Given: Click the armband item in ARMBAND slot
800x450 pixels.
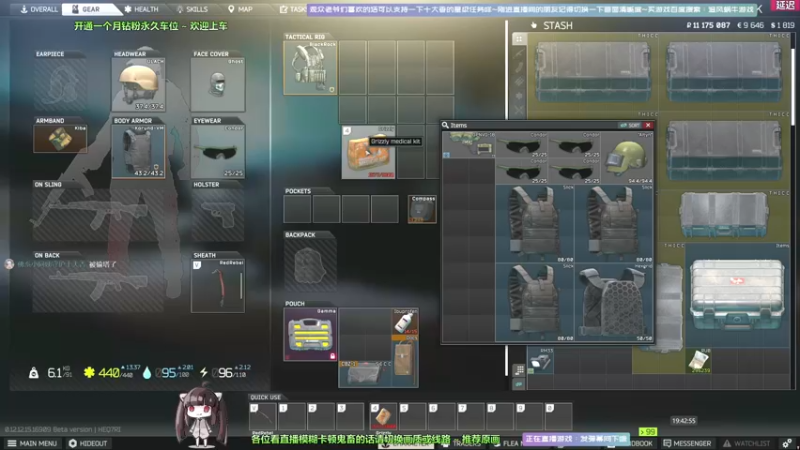Looking at the screenshot, I should point(60,138).
